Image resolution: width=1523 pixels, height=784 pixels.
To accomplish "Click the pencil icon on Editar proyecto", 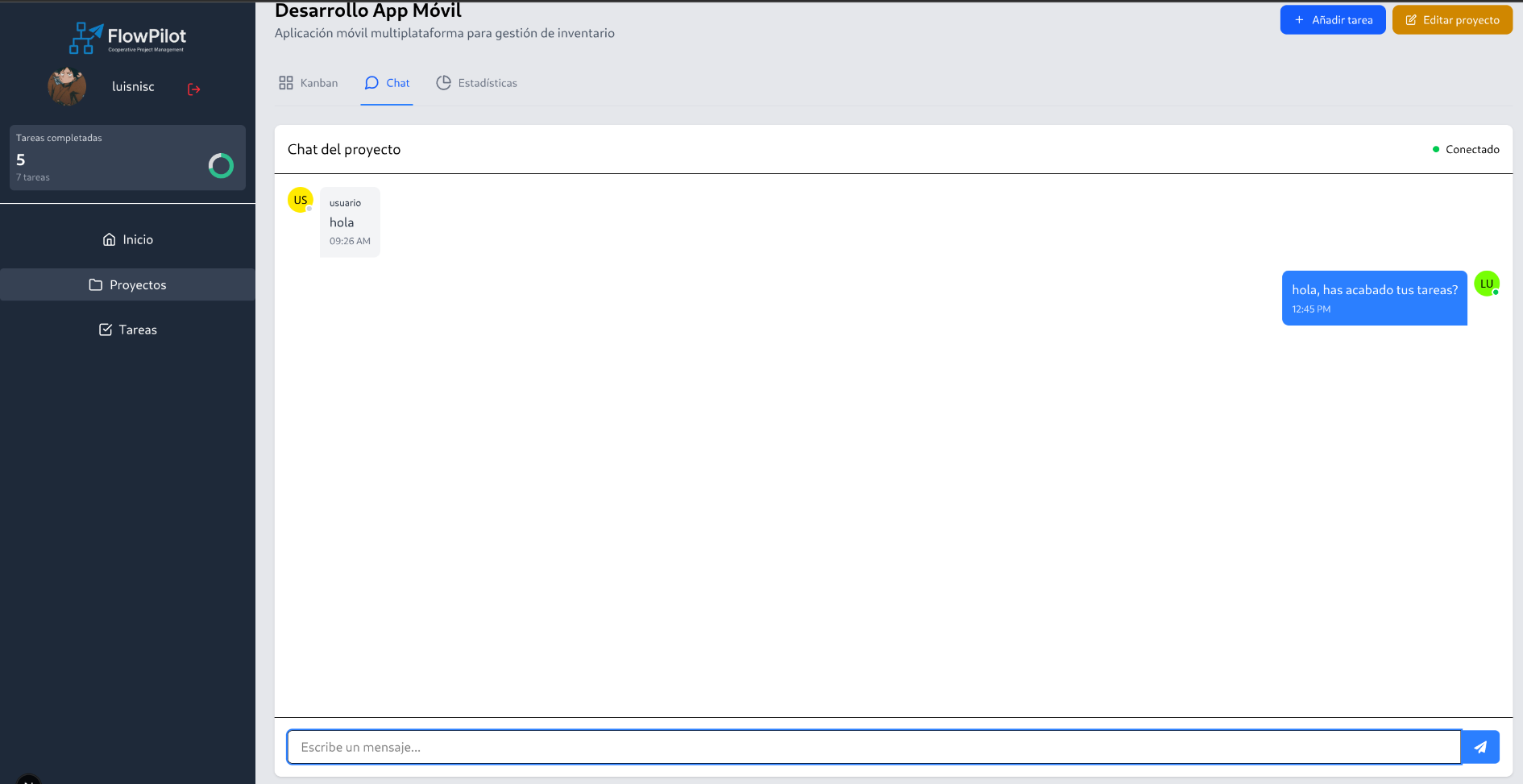I will point(1409,19).
